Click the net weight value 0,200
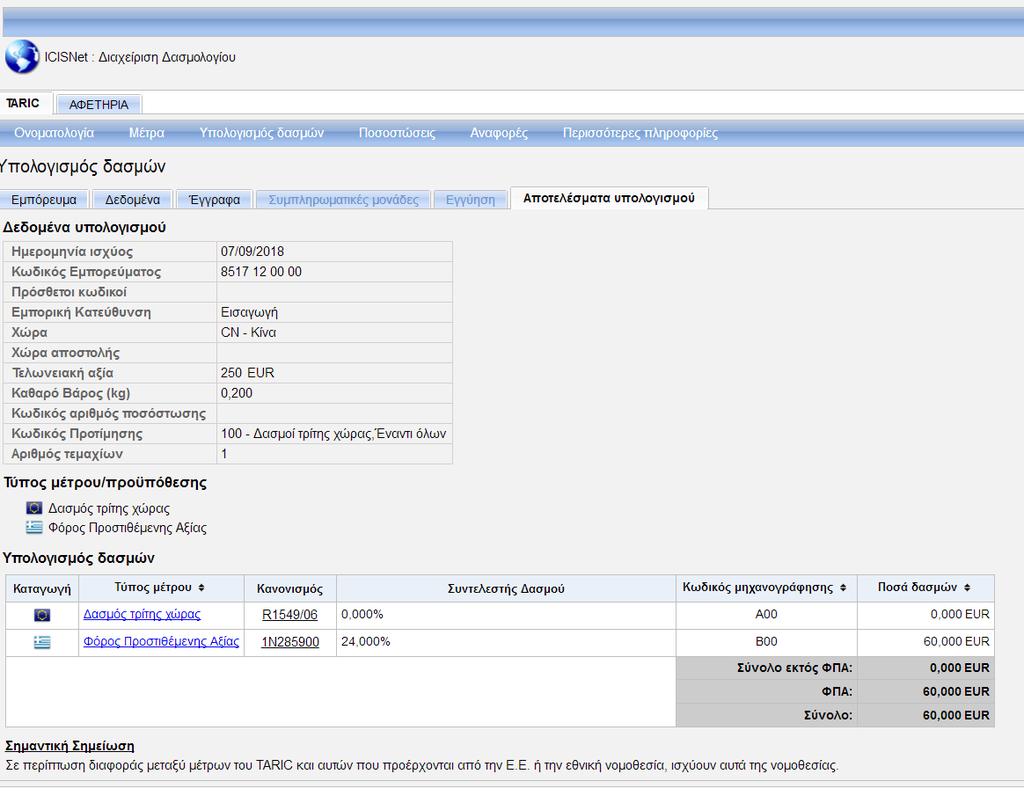Image resolution: width=1024 pixels, height=796 pixels. click(x=236, y=393)
